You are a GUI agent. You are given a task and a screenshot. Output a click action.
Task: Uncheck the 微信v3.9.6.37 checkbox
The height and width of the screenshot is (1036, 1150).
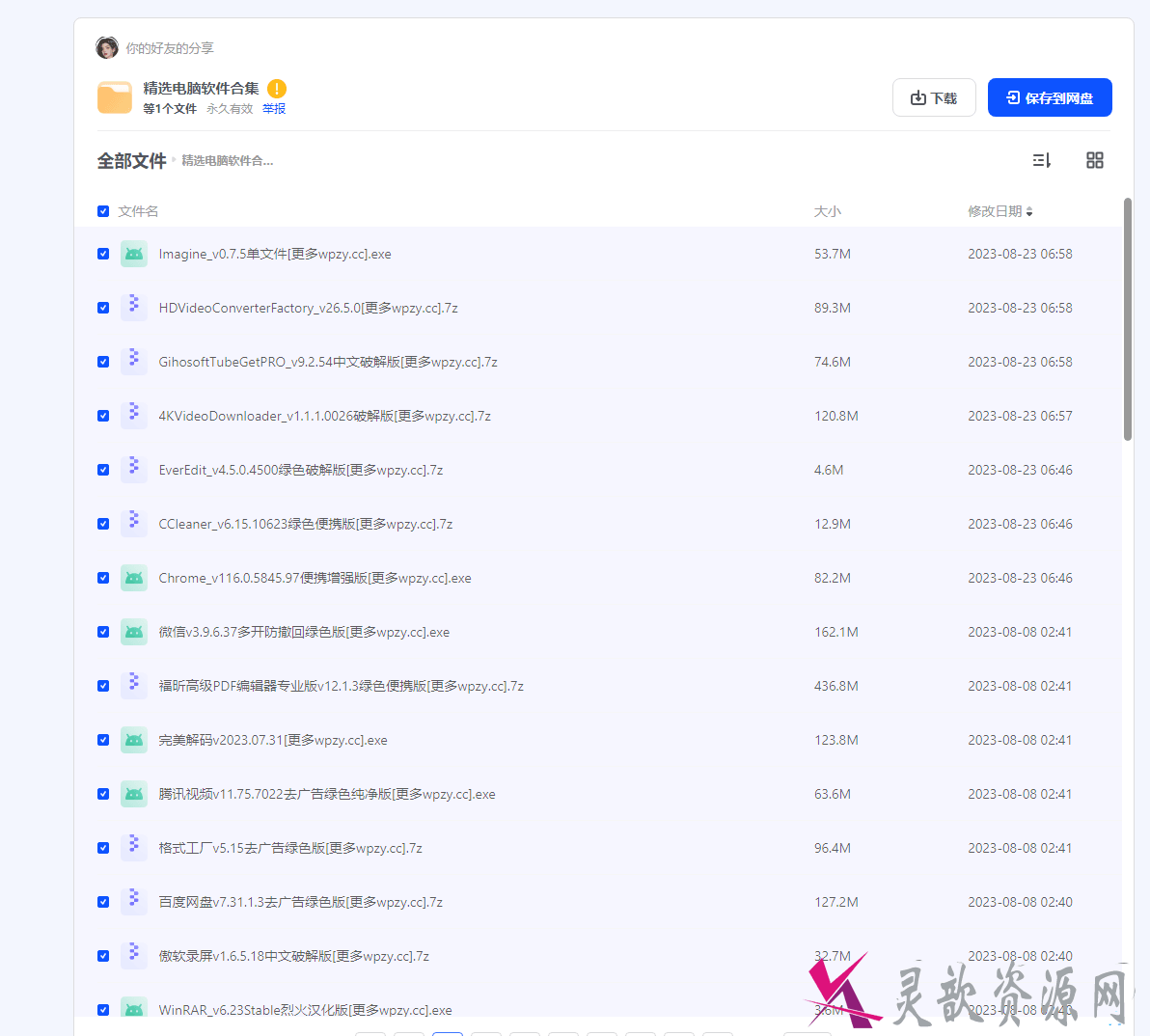point(103,632)
